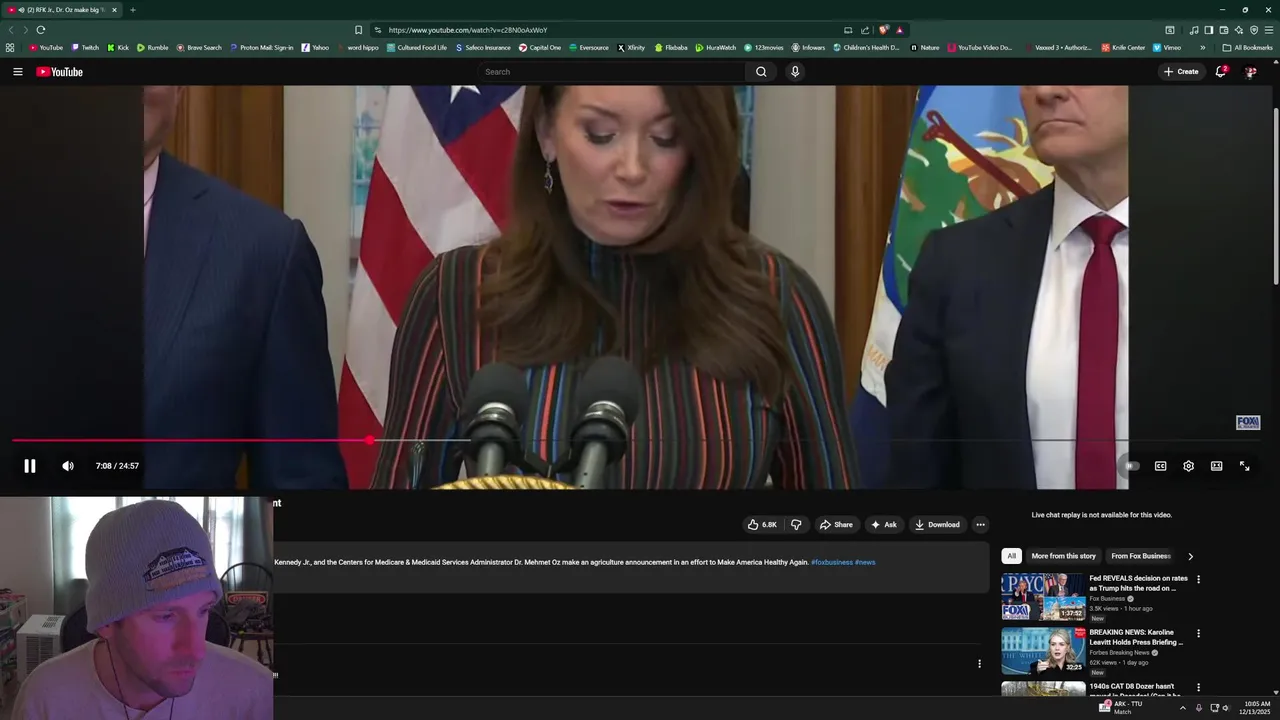Open the Karoline Leavitt press briefing thumbnail
Image resolution: width=1280 pixels, height=720 pixels.
(1043, 651)
